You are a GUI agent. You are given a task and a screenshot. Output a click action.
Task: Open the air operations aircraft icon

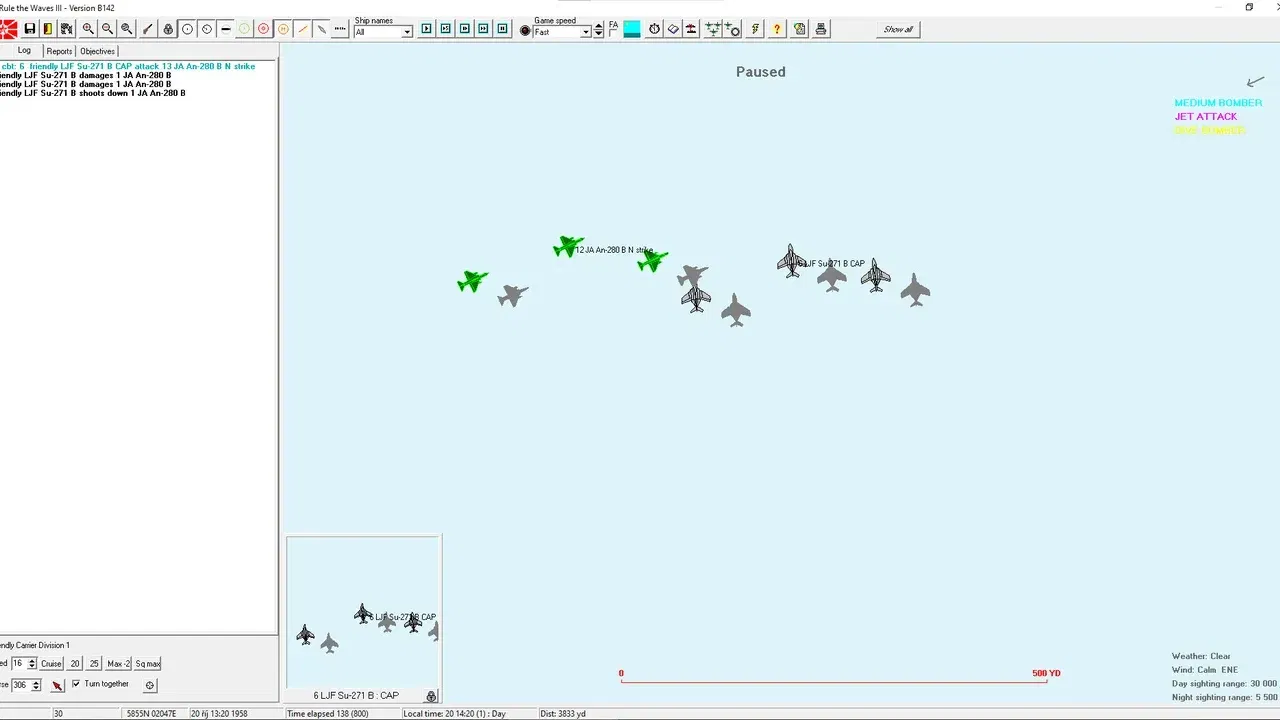tap(713, 29)
